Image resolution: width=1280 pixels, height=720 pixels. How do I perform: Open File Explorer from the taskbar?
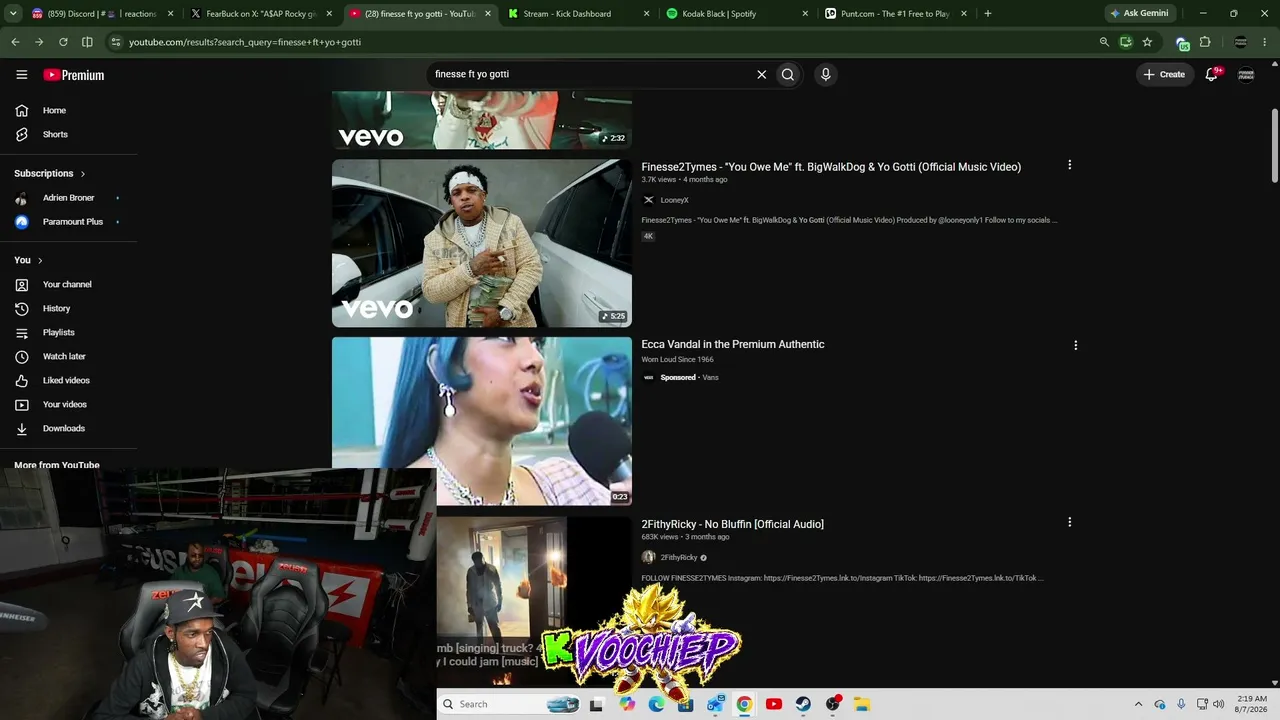862,704
